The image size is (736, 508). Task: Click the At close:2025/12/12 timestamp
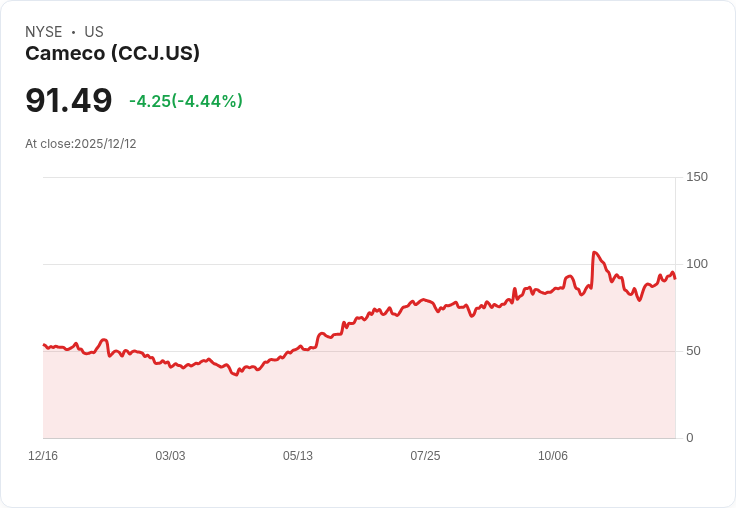(81, 144)
